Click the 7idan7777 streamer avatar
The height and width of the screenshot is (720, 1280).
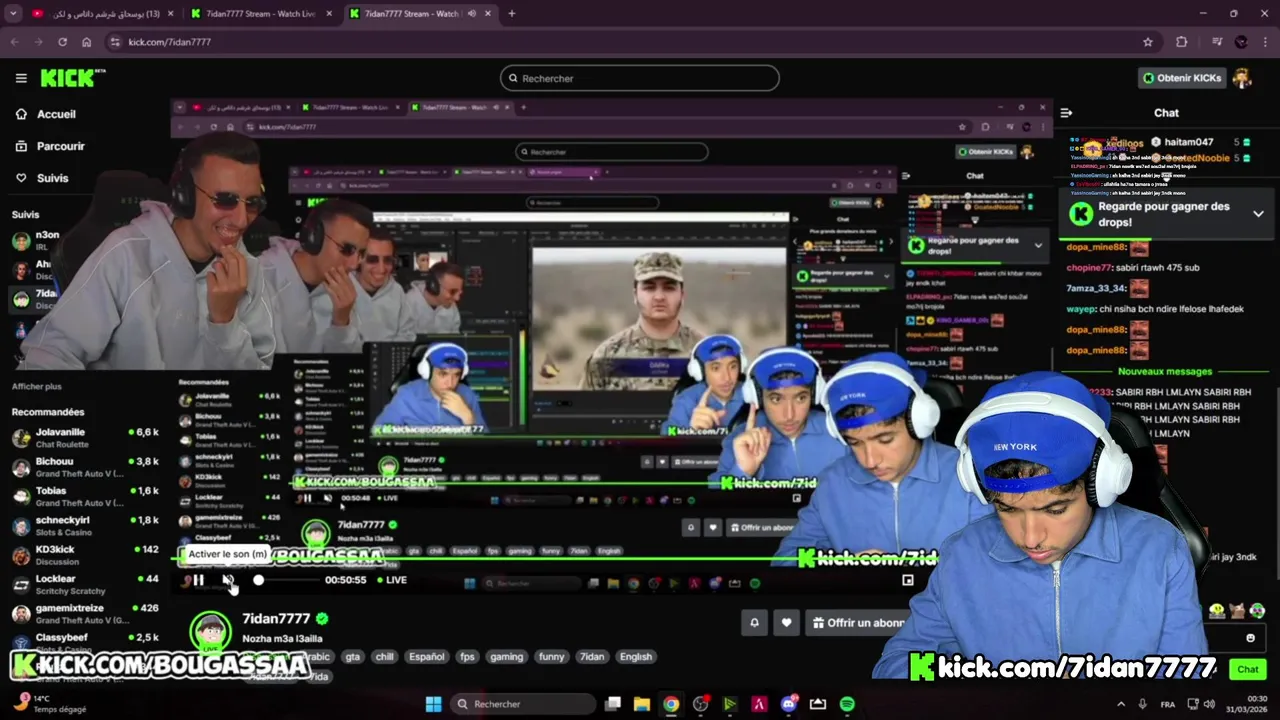(x=210, y=632)
